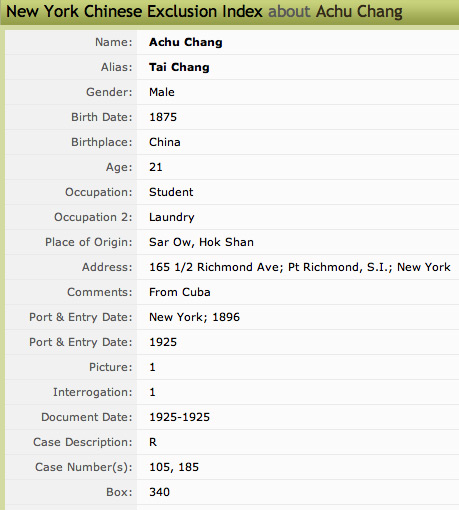The width and height of the screenshot is (459, 510).
Task: Click the 'Case Number(s):' label
Action: (84, 467)
